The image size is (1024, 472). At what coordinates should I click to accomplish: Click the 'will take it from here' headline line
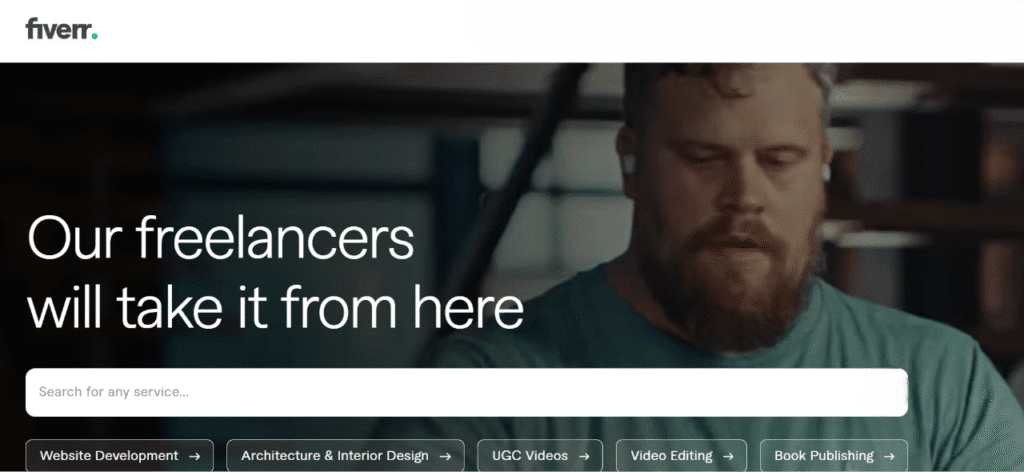click(276, 306)
